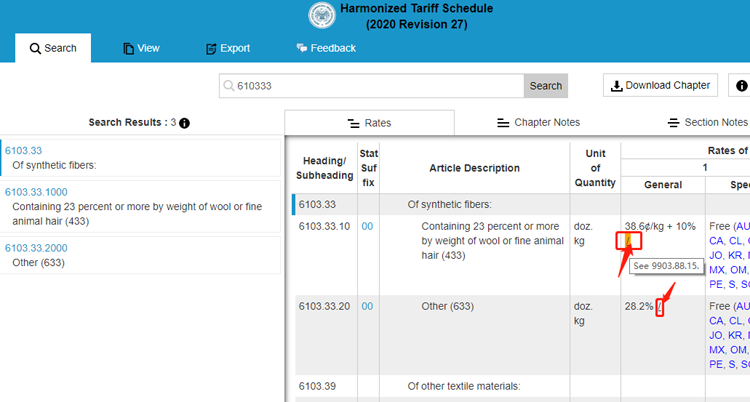Viewport: 750px width, 402px height.
Task: Select the 6103.33 search result
Action: point(22,150)
